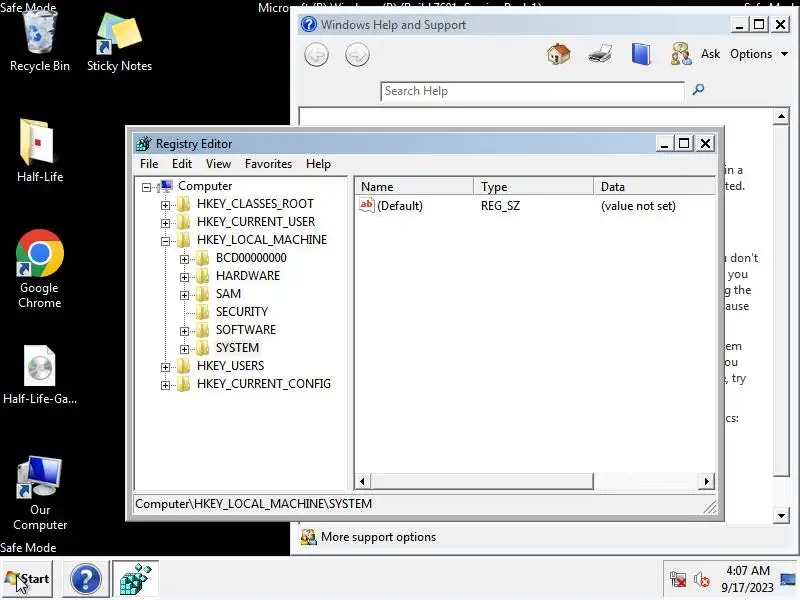Click the Help and Support title icon
The width and height of the screenshot is (800, 600).
pos(308,24)
